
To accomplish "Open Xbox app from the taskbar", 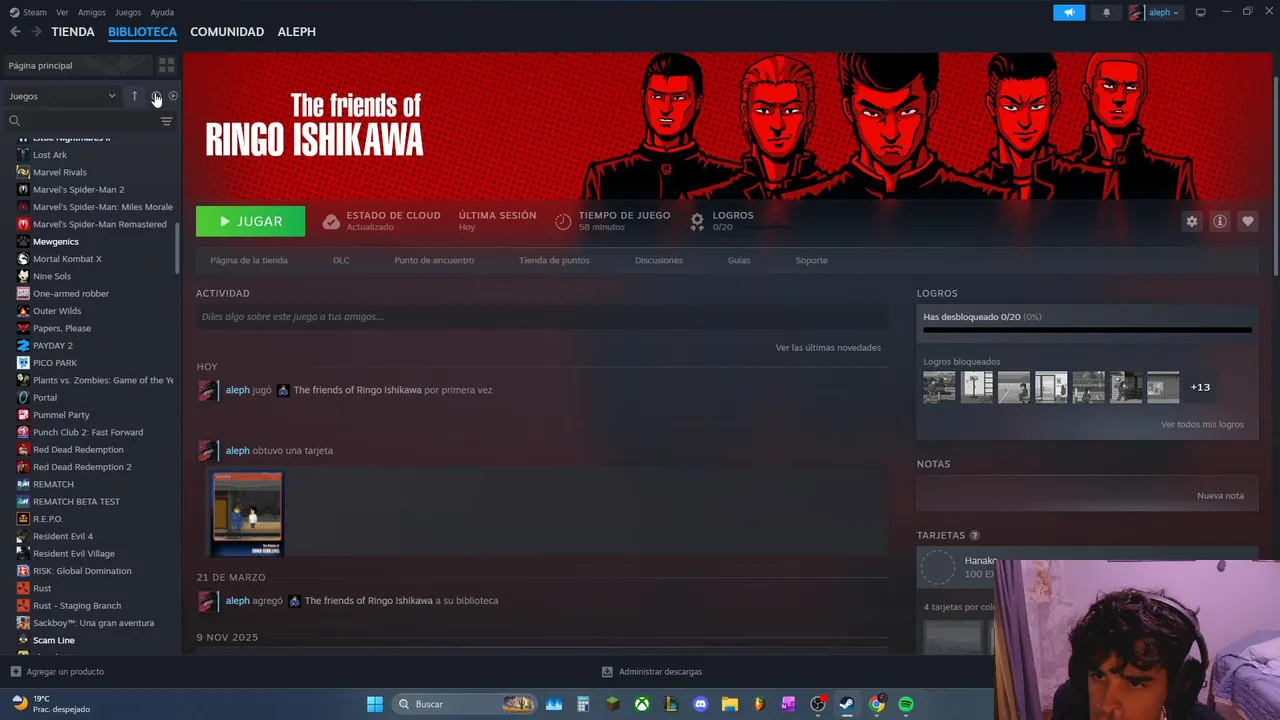I will pyautogui.click(x=641, y=704).
